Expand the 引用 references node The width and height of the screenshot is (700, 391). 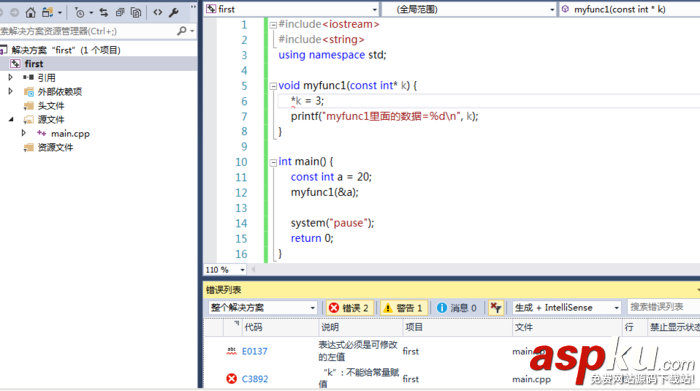(x=11, y=77)
